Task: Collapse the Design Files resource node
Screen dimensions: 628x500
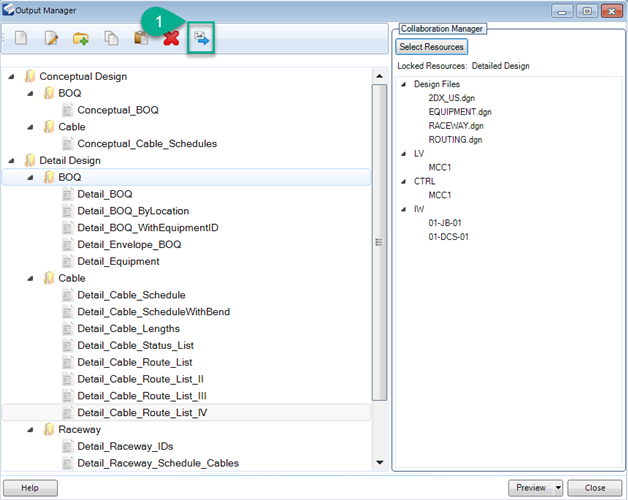Action: (x=404, y=85)
